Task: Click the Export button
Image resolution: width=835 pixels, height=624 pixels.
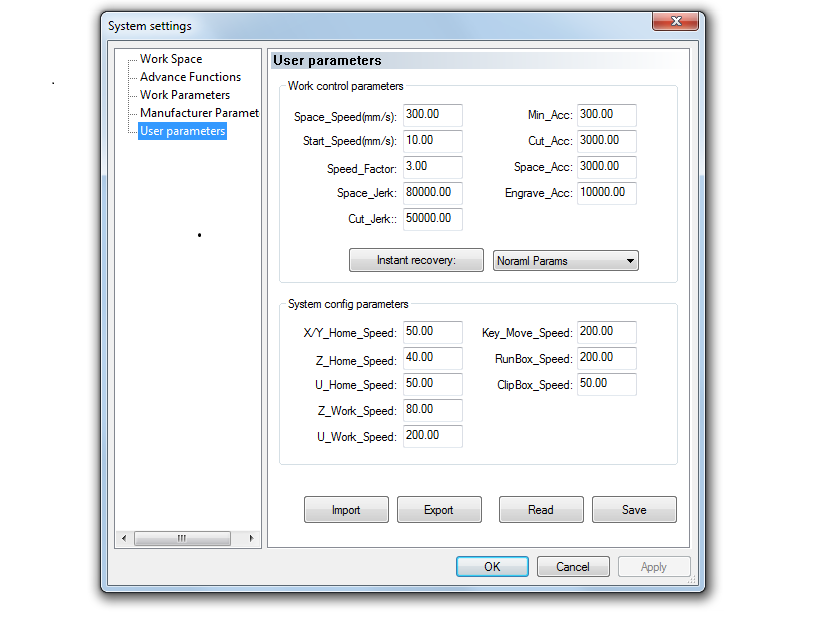Action: (439, 510)
